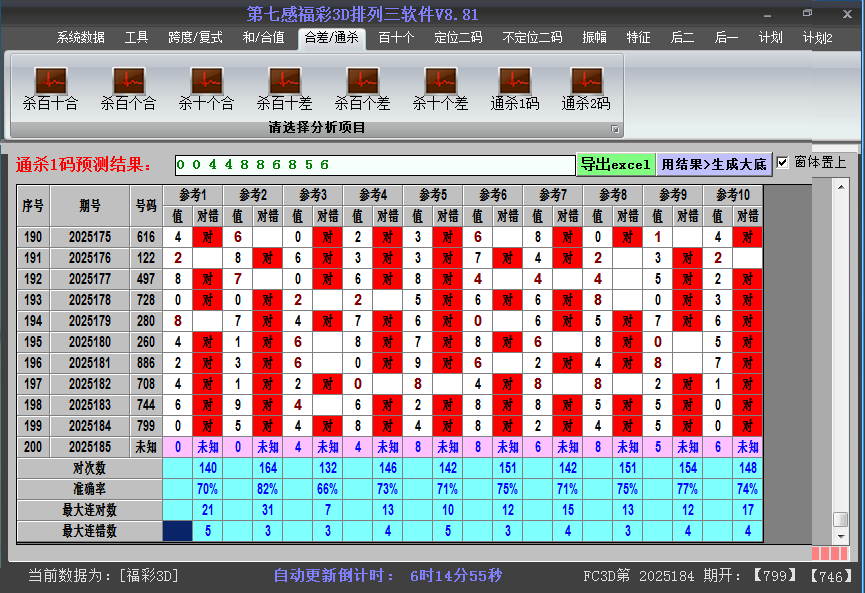Open the 杀百十合 analysis icon
Image resolution: width=865 pixels, height=593 pixels.
pos(51,89)
